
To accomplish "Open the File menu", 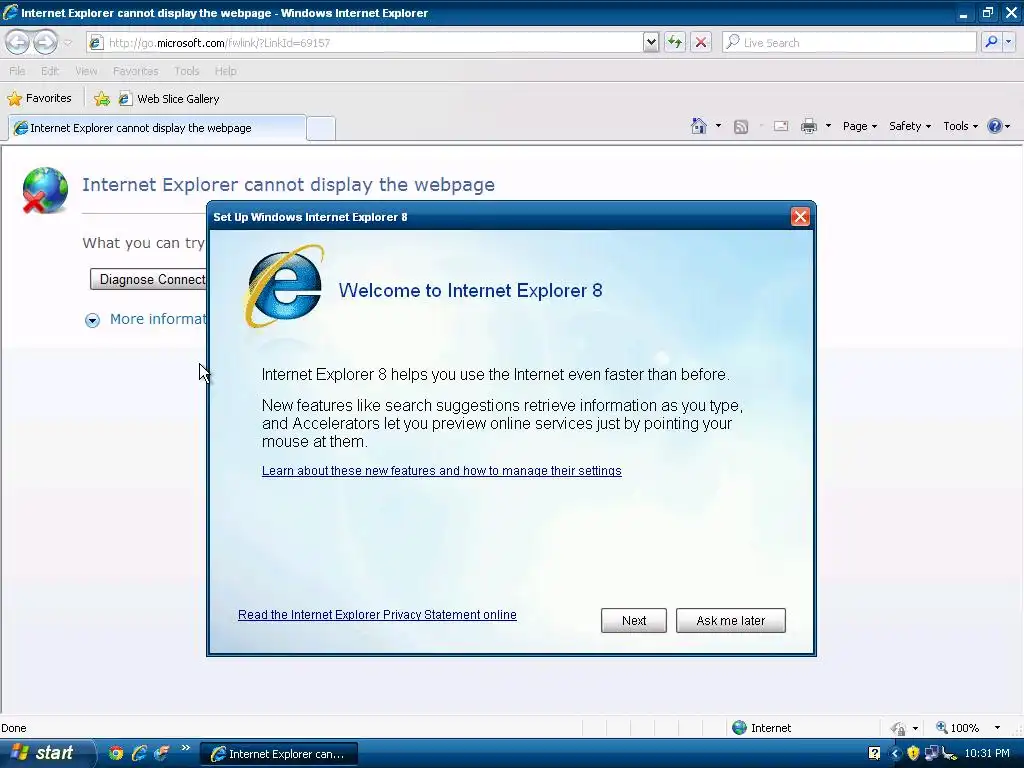I will (x=17, y=71).
